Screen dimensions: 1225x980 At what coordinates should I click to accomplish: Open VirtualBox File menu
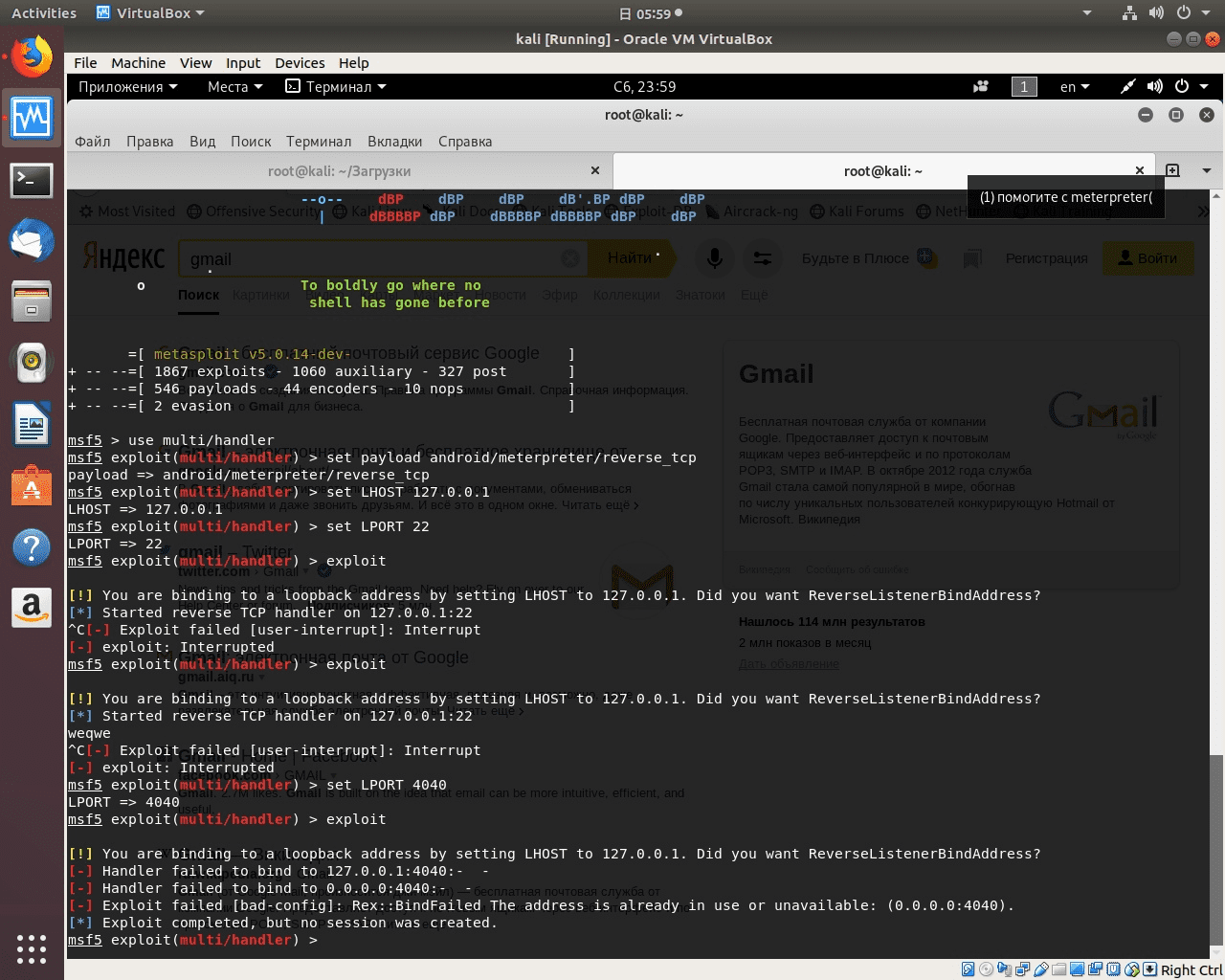[x=85, y=62]
